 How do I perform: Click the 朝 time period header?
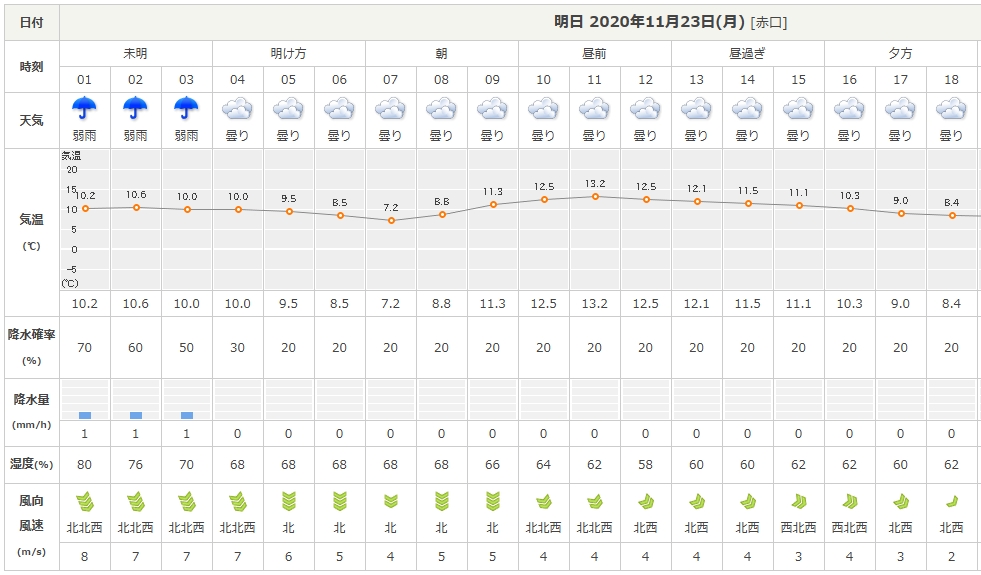[441, 54]
